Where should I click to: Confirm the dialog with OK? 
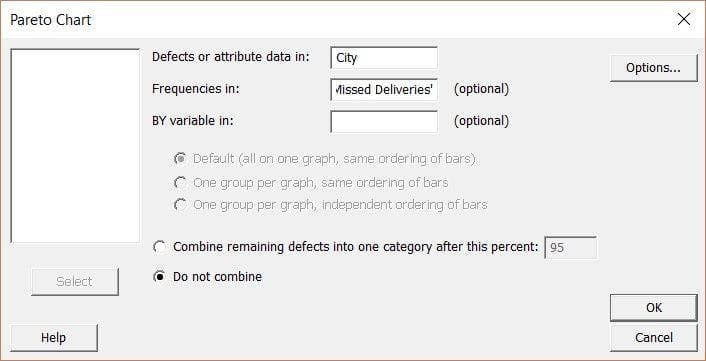coord(654,307)
